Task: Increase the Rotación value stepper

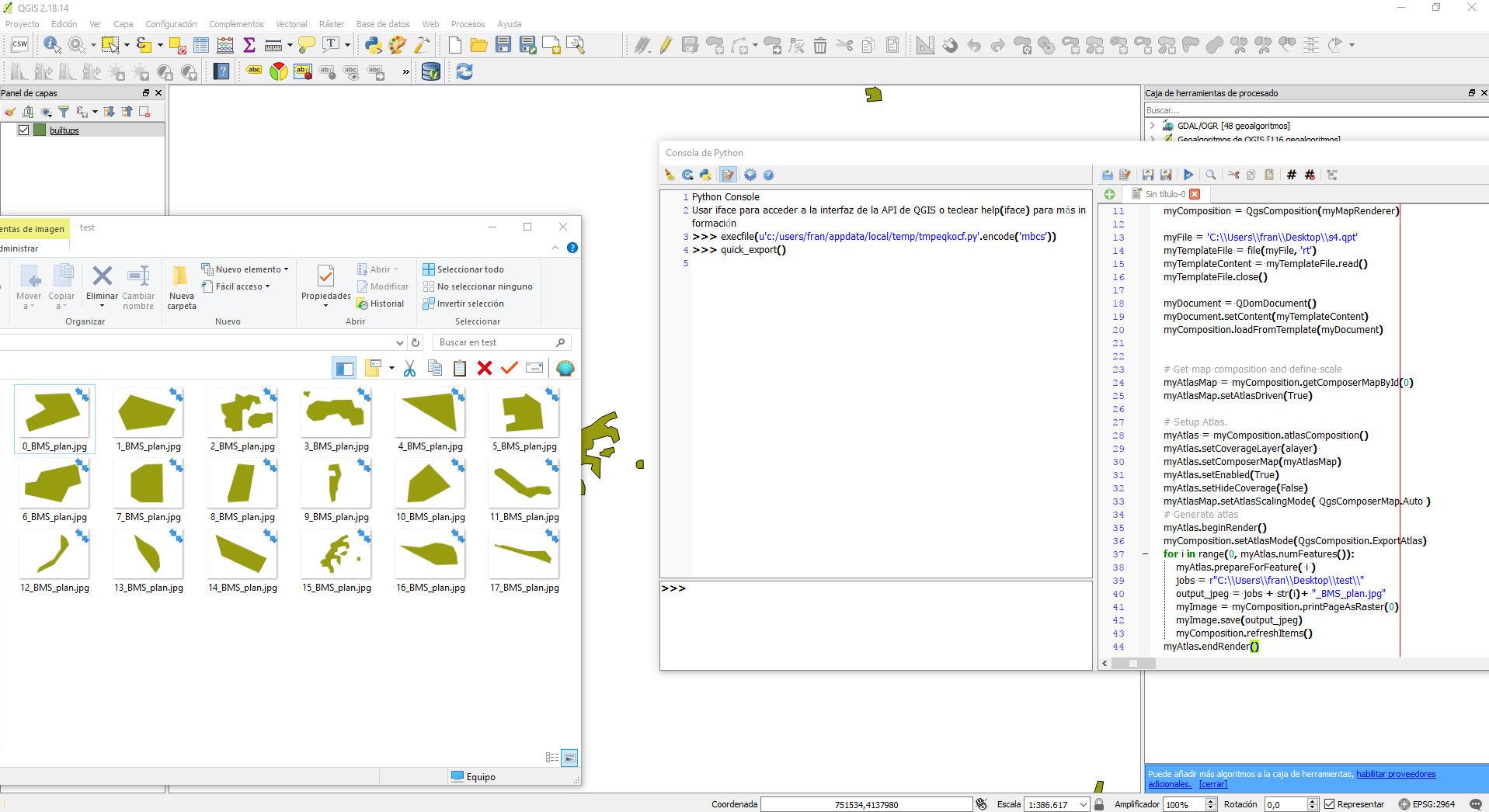Action: click(x=1313, y=801)
